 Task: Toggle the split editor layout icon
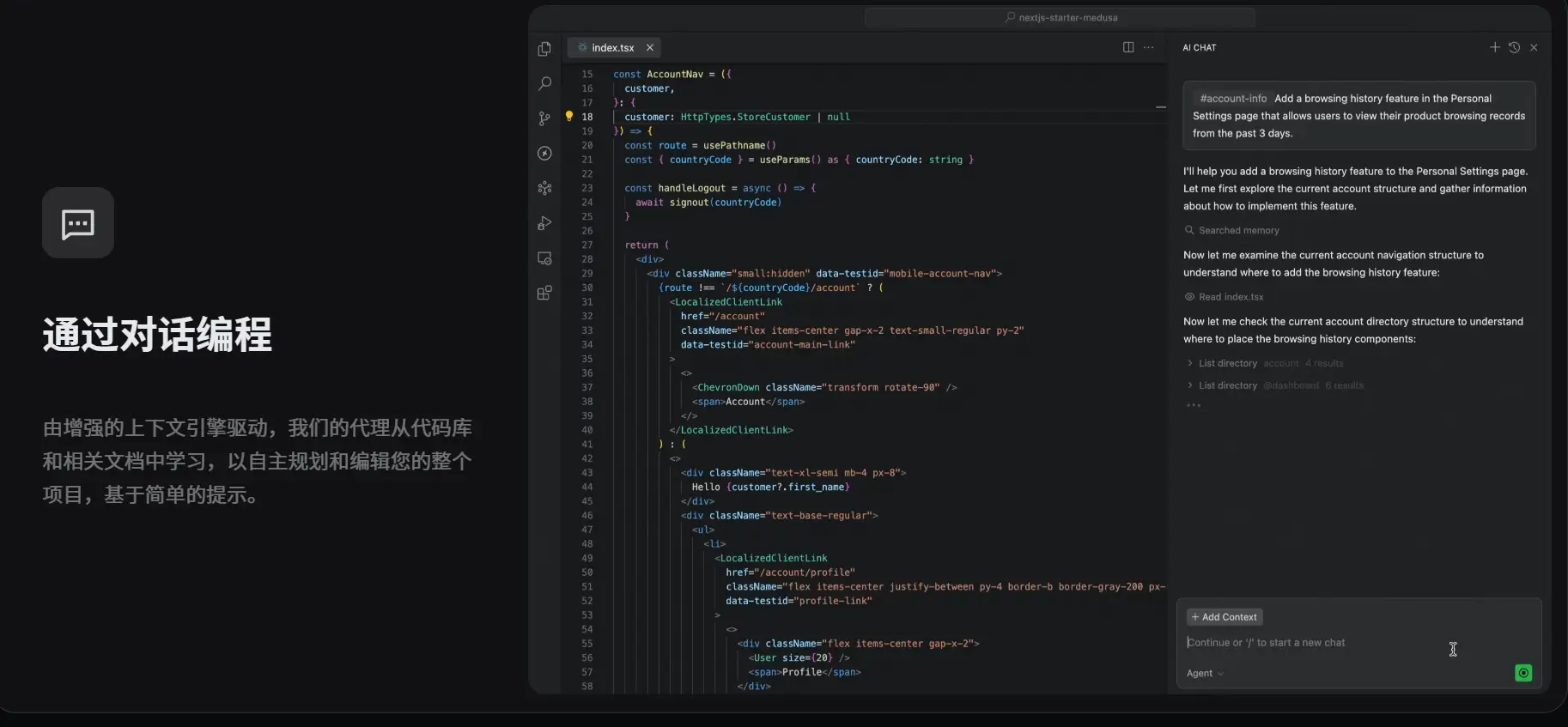click(1128, 47)
